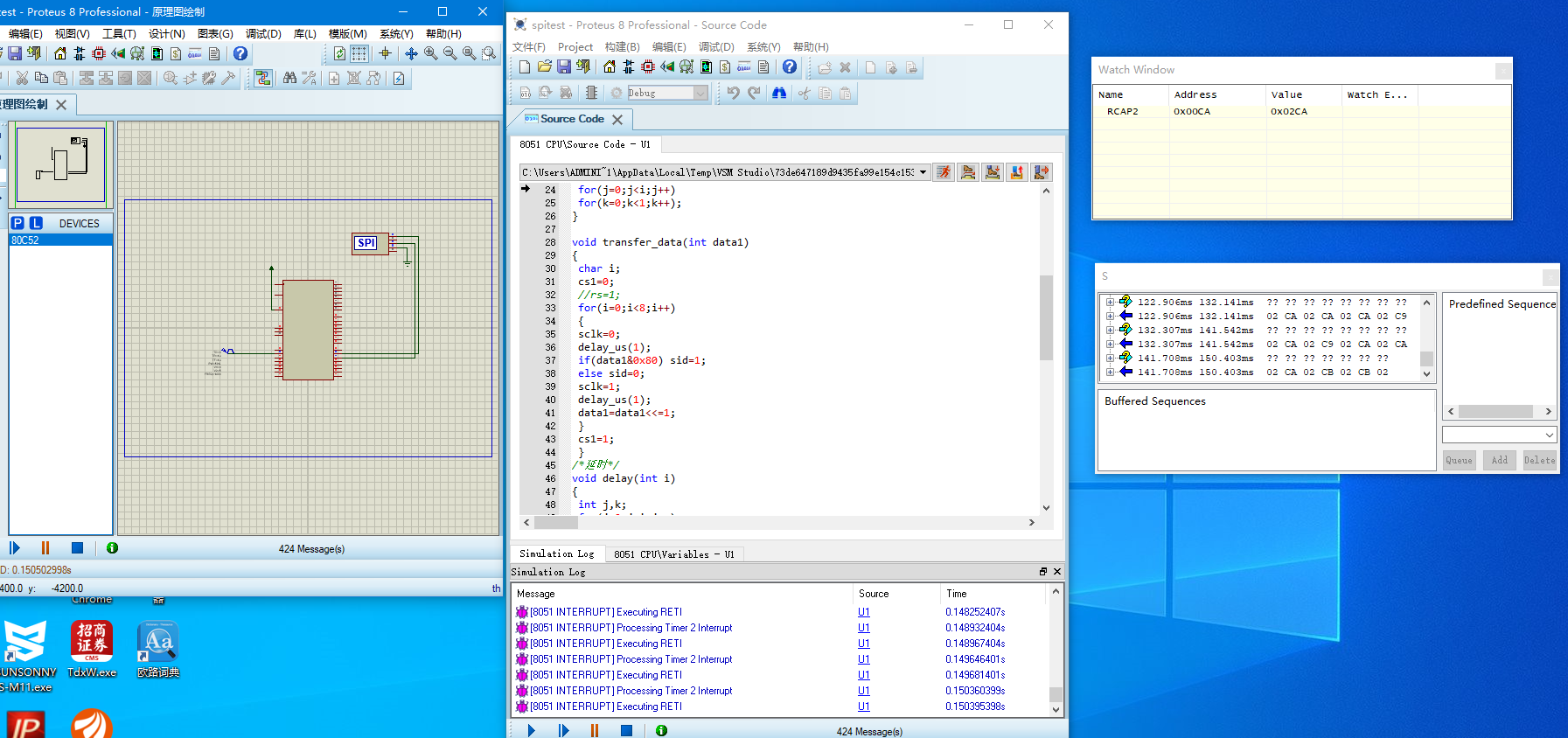
Task: Open PCB Layout chip icon in Source Code window
Action: tap(648, 67)
